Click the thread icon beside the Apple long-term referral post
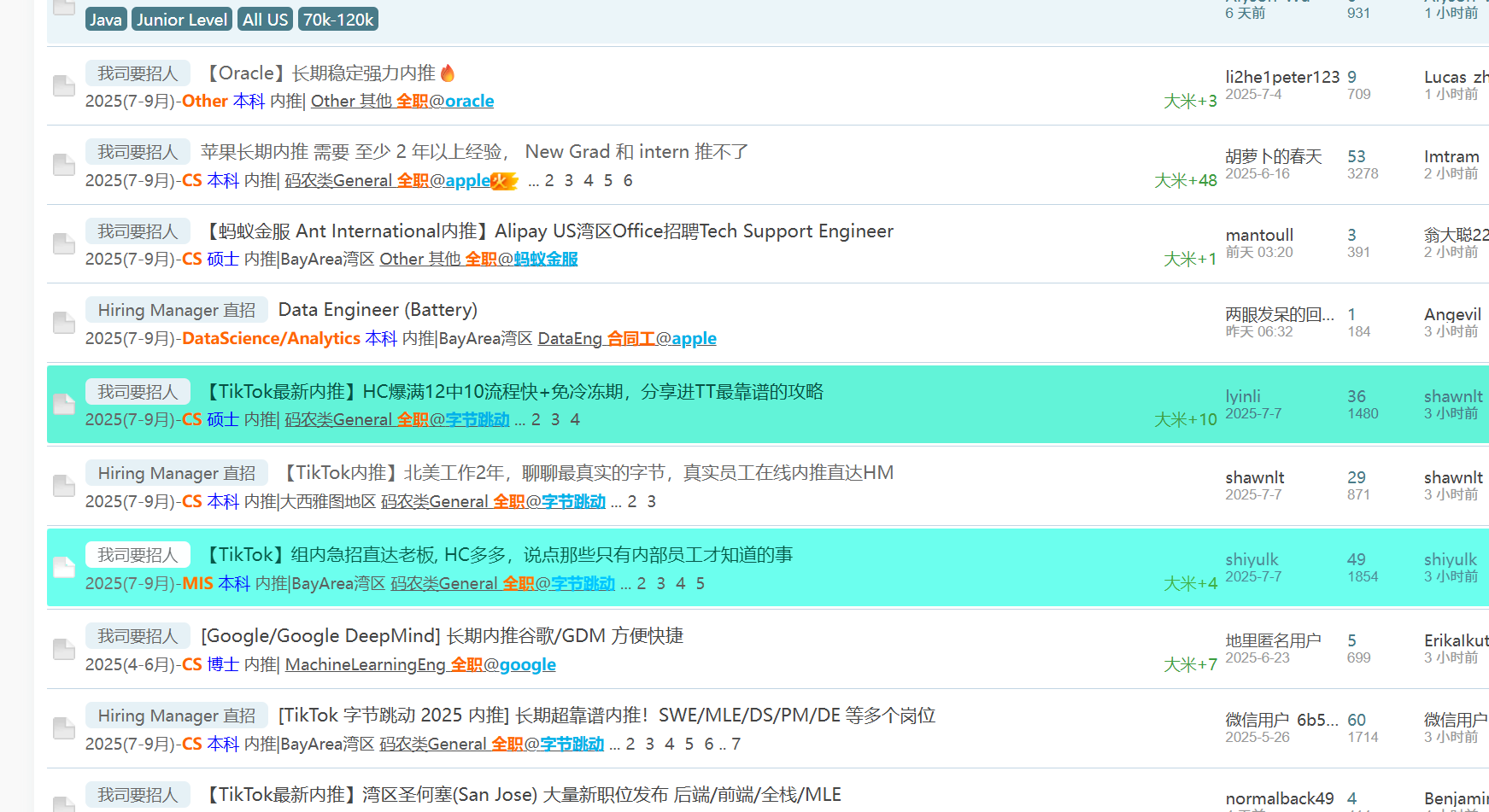This screenshot has height=812, width=1489. pyautogui.click(x=64, y=165)
